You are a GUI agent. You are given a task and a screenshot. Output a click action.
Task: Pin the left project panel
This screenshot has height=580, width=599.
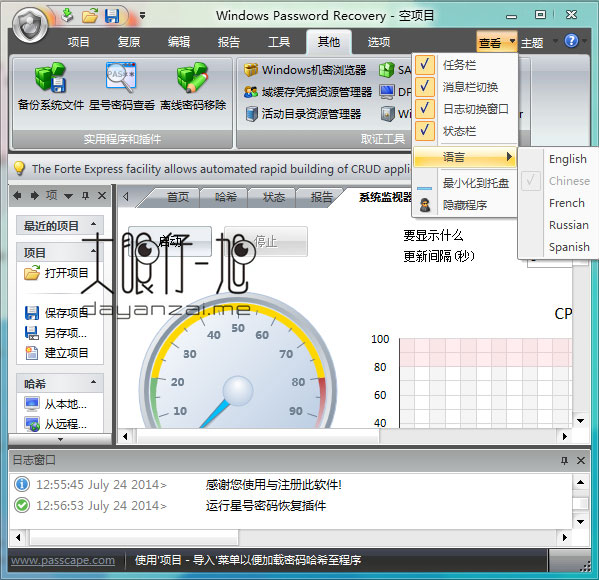click(85, 196)
